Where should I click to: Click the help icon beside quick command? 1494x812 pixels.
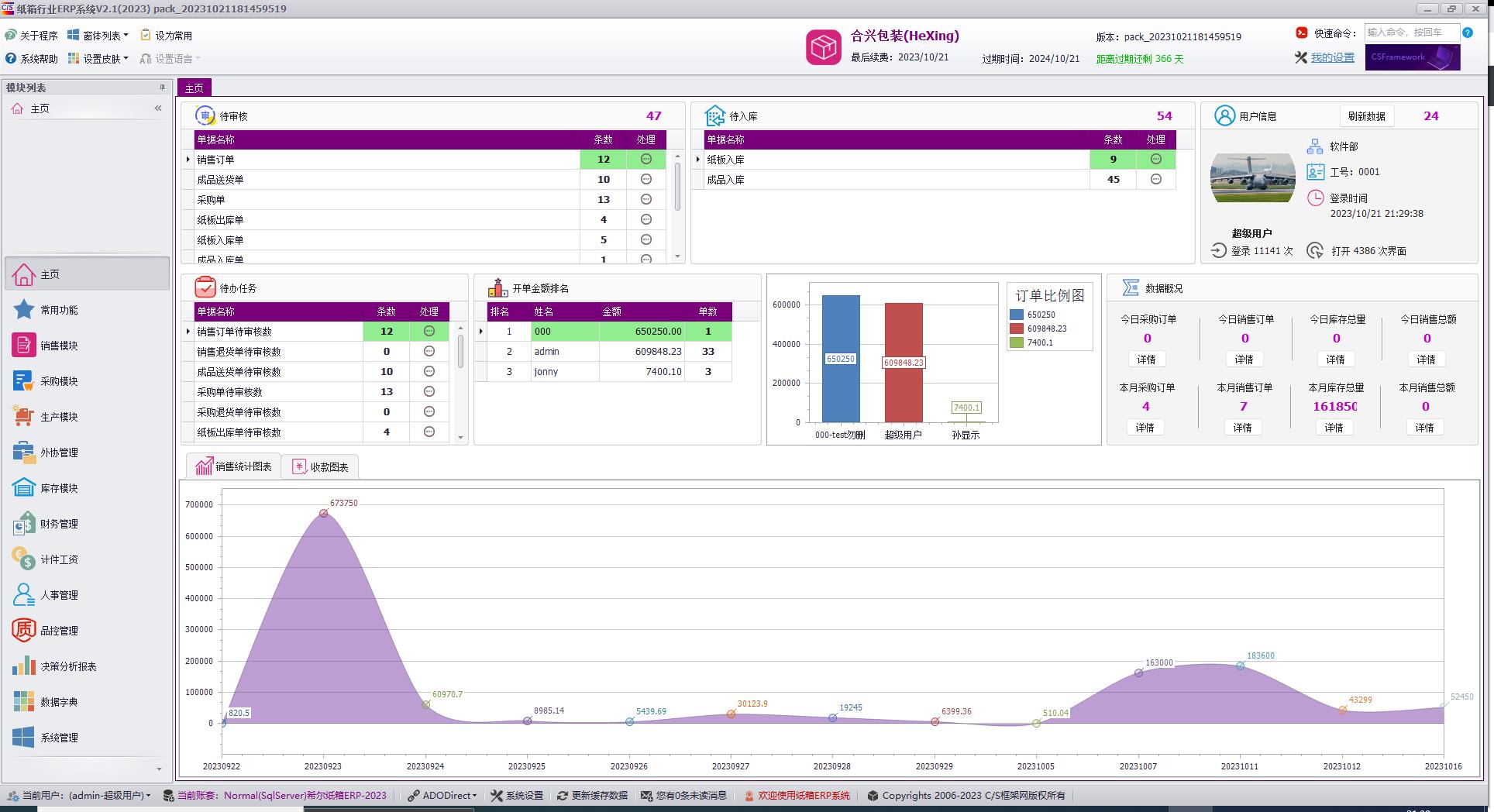(x=1467, y=33)
